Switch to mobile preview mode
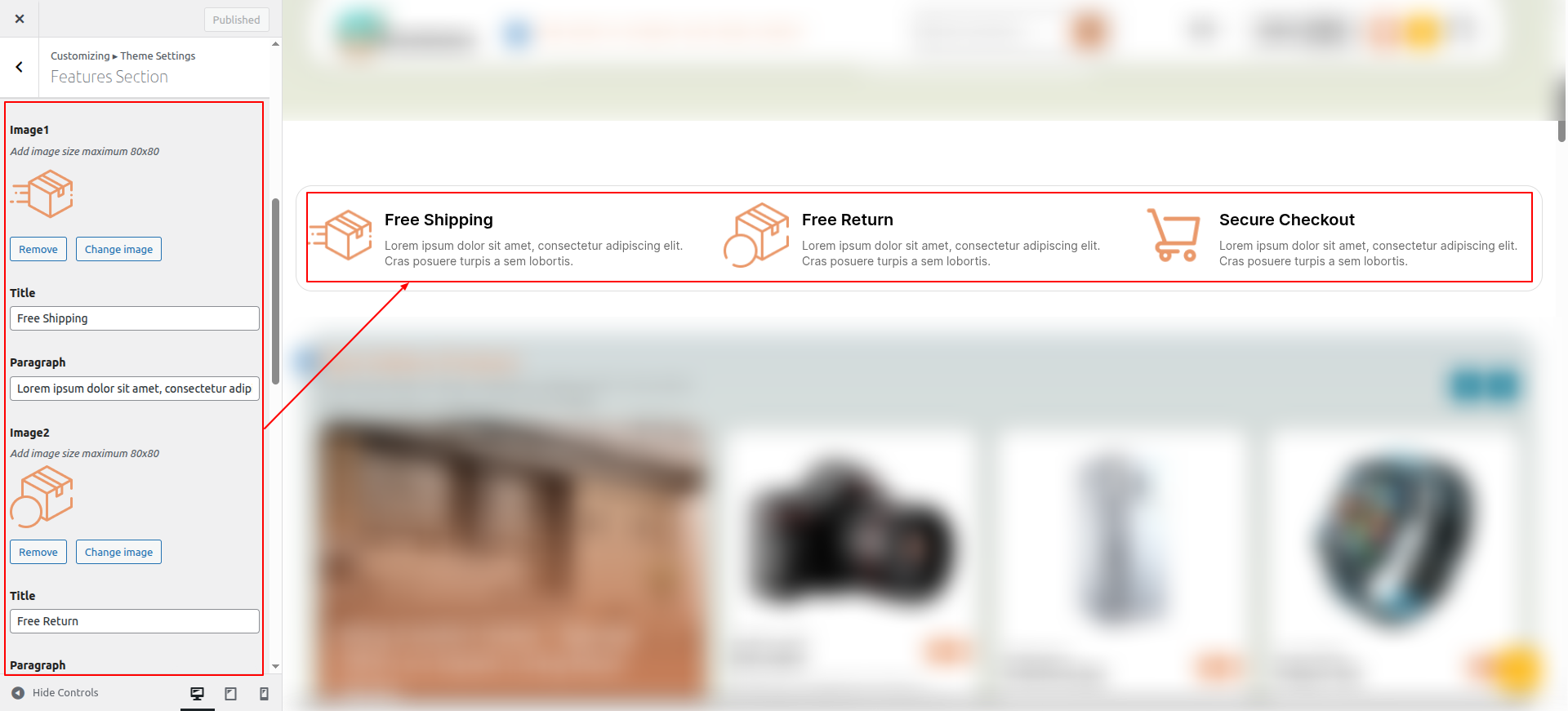The height and width of the screenshot is (711, 1568). click(264, 694)
